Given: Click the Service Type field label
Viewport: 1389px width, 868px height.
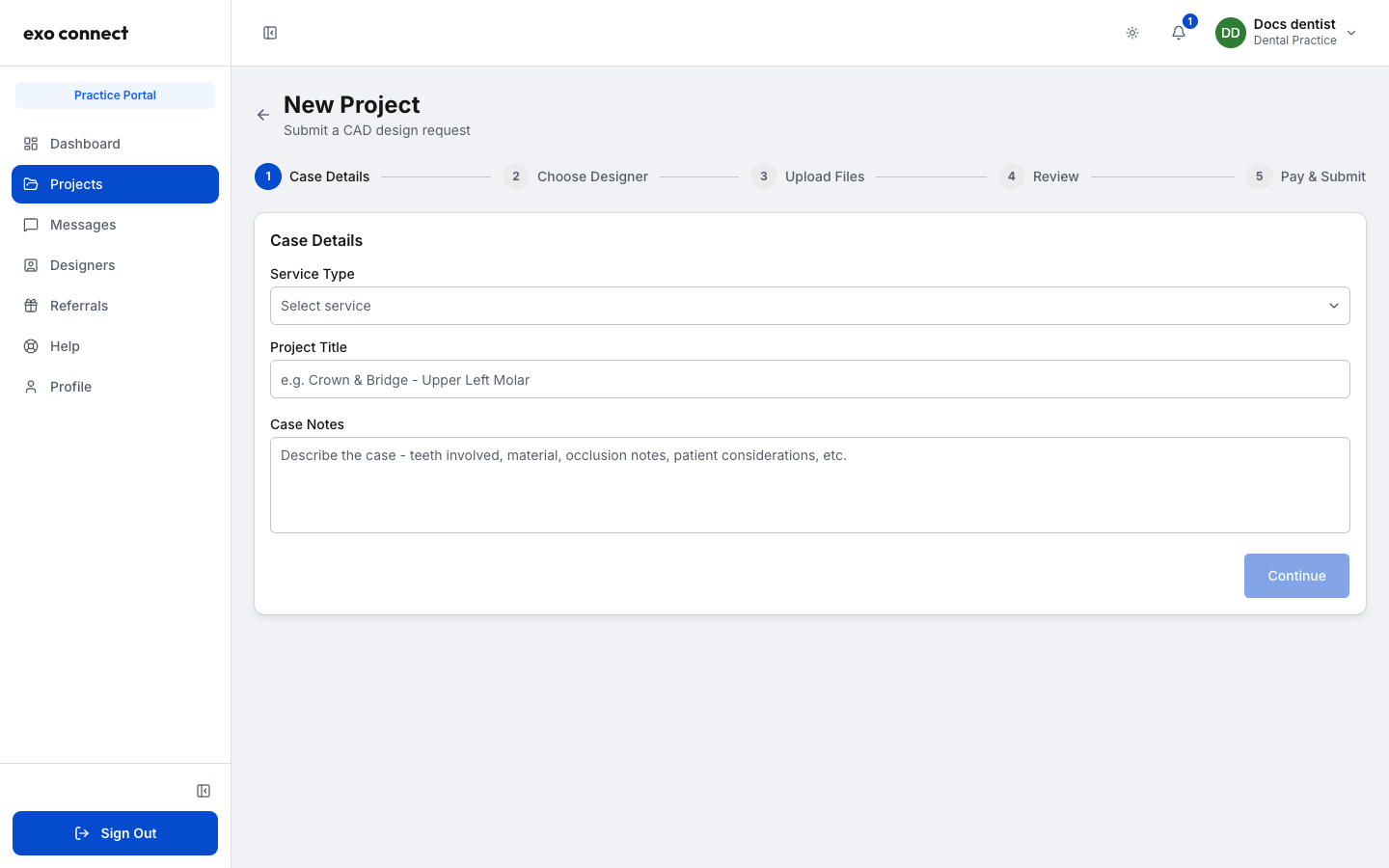Looking at the screenshot, I should 313,274.
